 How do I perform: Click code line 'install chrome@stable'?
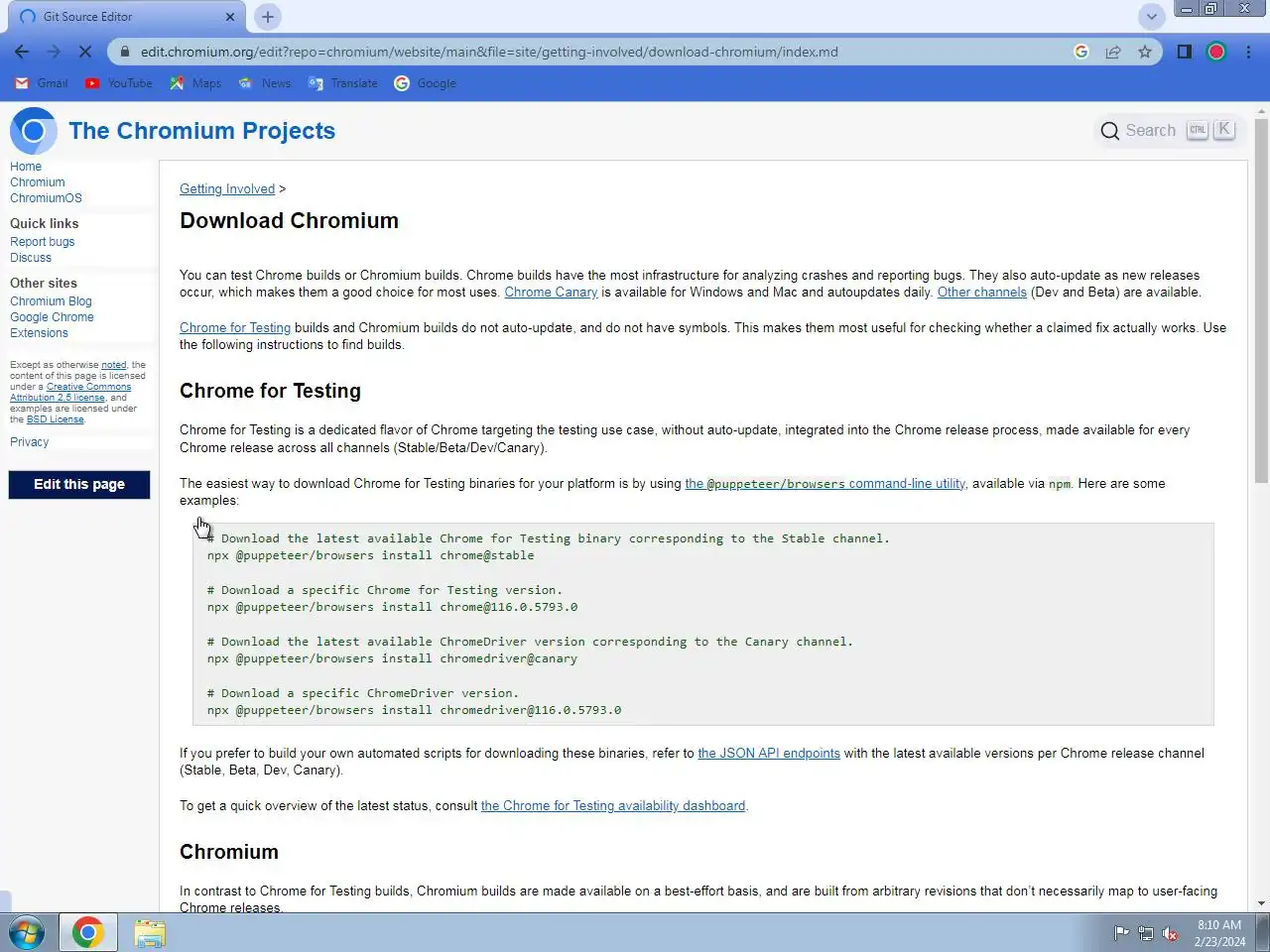click(x=370, y=556)
